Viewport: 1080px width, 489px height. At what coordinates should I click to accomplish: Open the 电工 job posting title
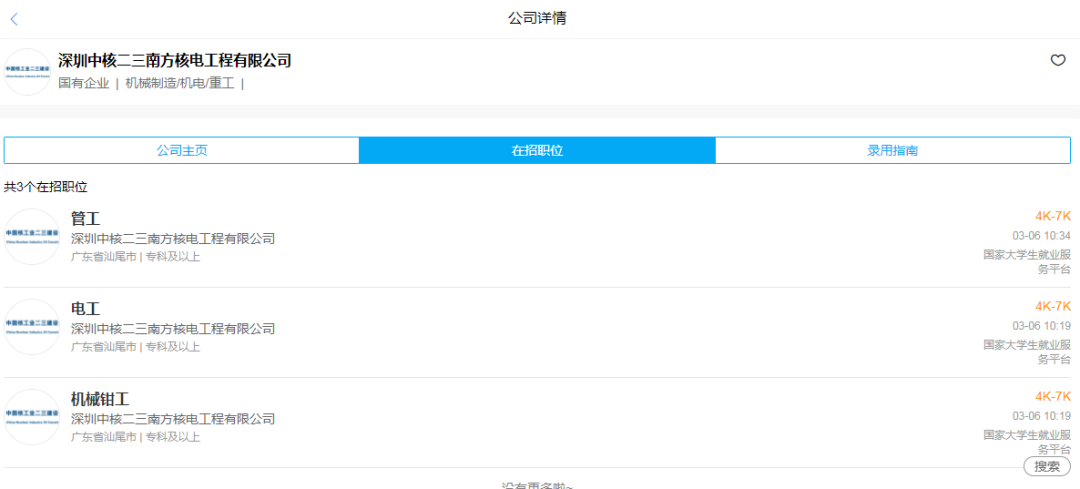(85, 309)
